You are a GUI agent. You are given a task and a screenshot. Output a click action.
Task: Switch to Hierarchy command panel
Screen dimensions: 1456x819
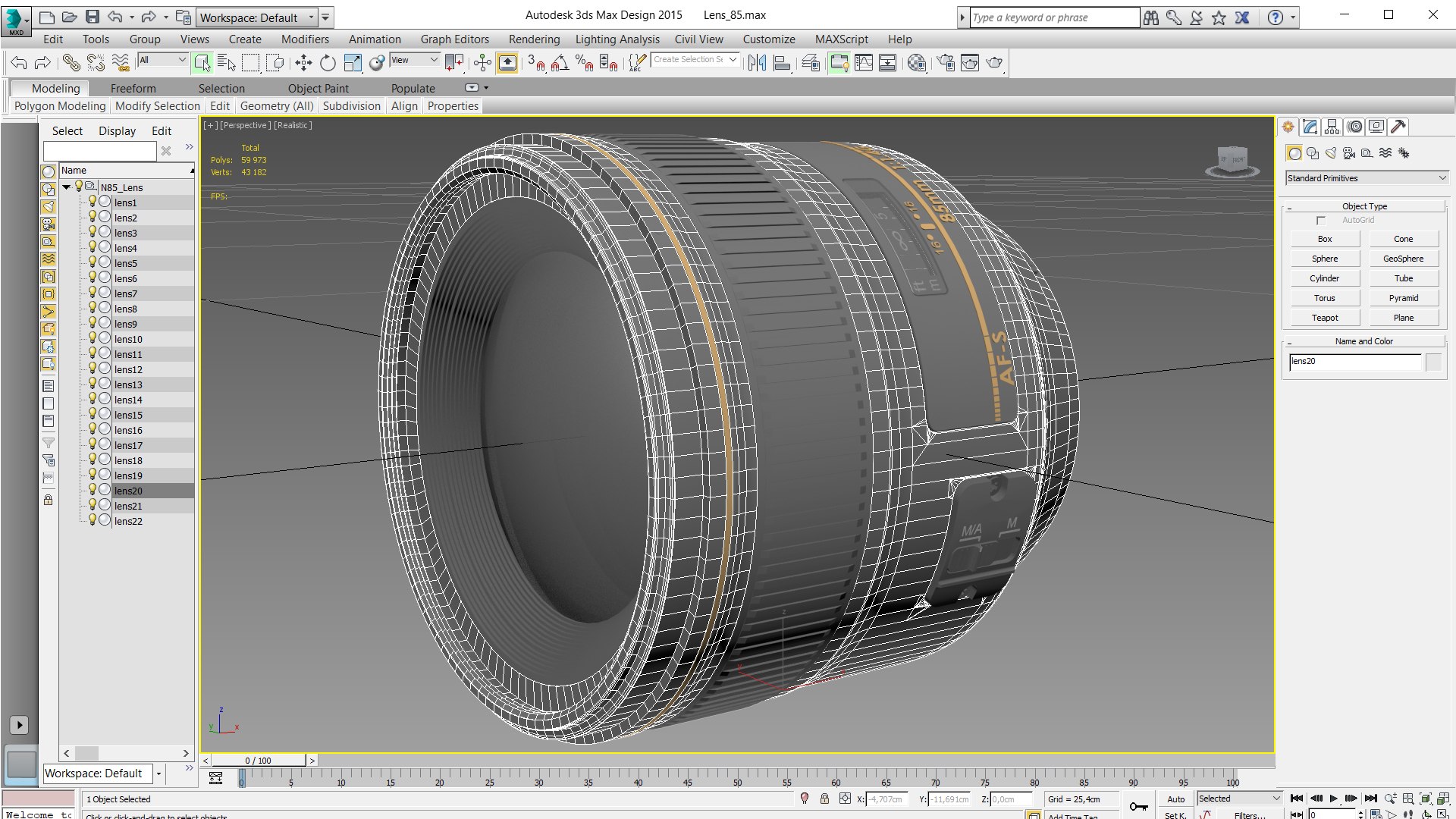point(1332,127)
